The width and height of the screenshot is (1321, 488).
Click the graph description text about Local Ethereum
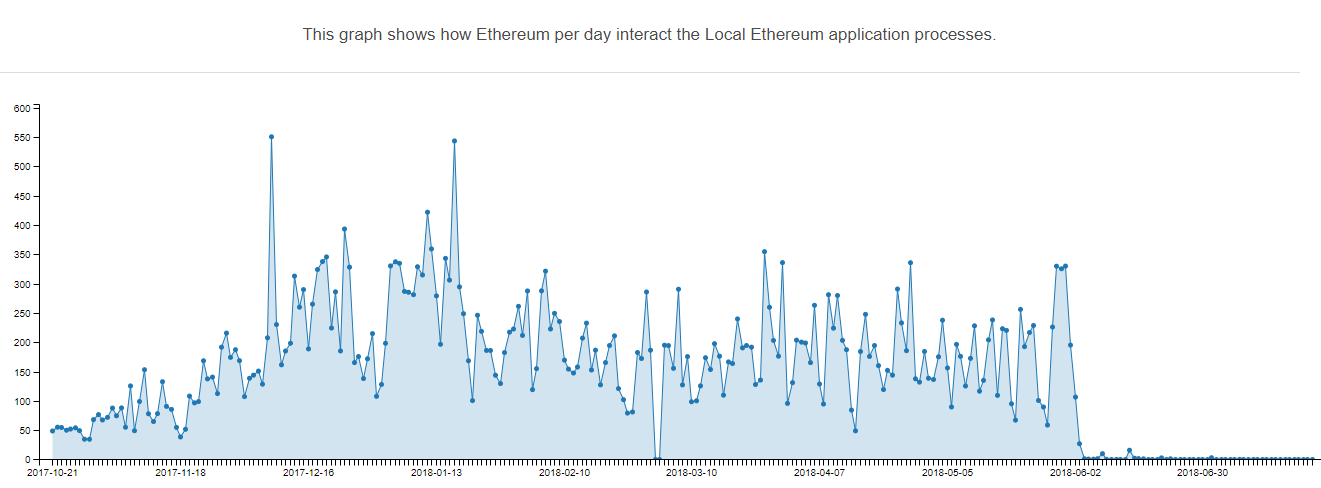click(650, 34)
